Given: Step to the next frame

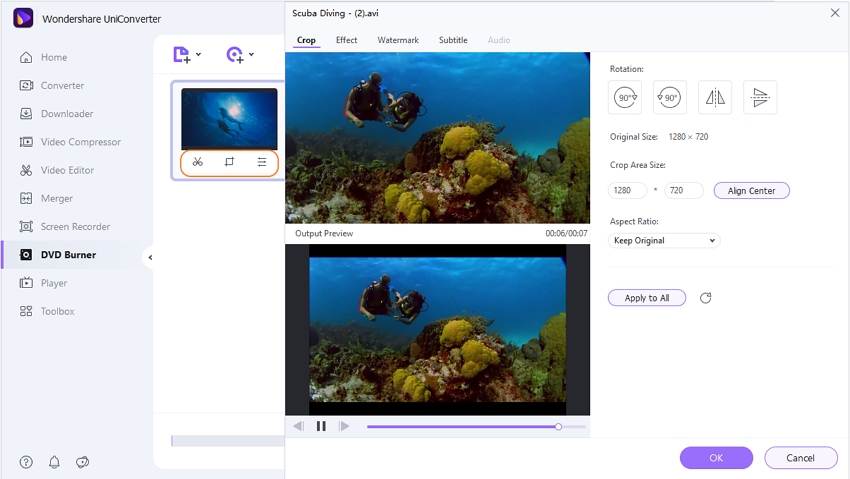Looking at the screenshot, I should tap(344, 426).
